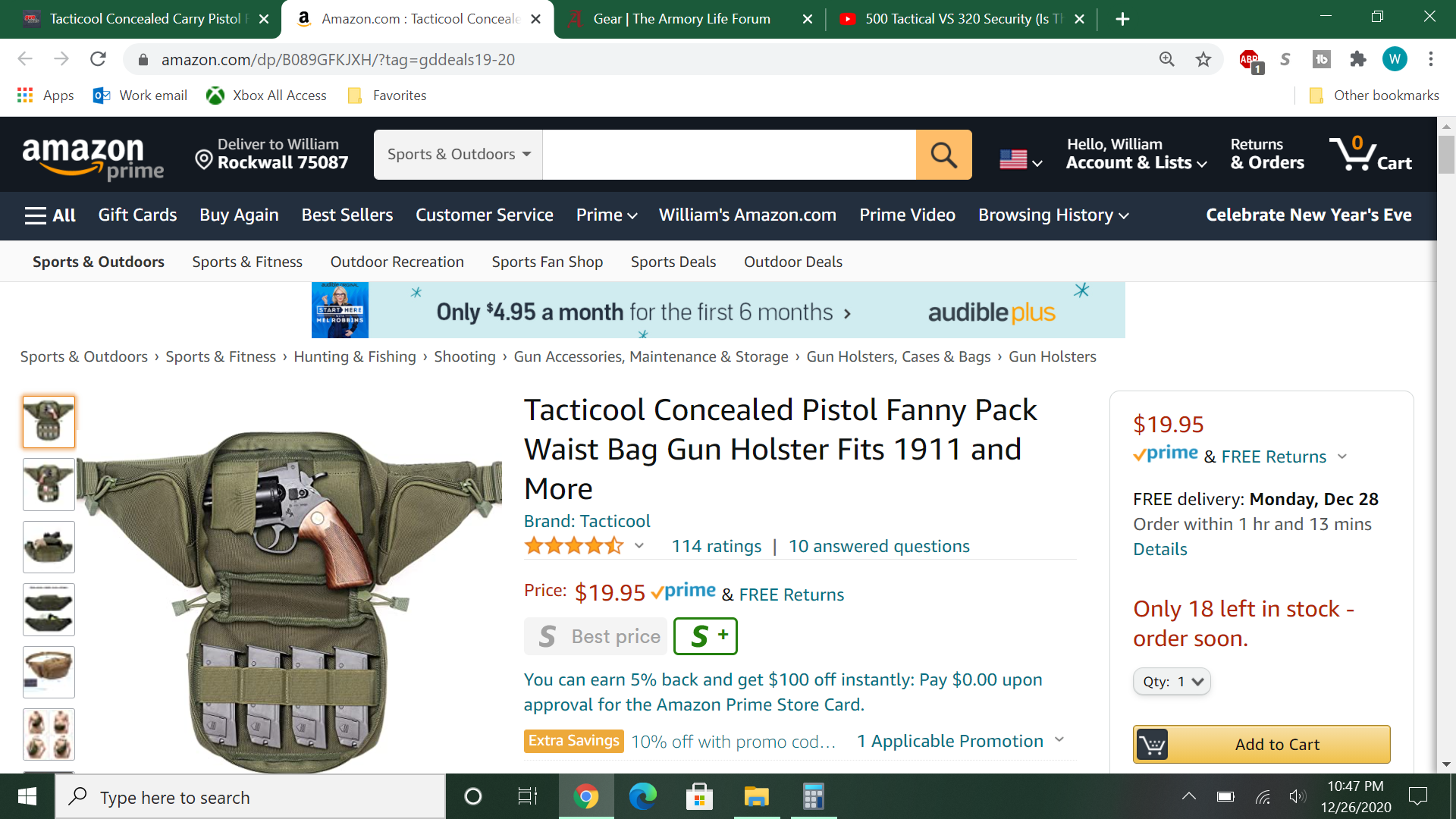Click the zoom magnifier icon in address bar
This screenshot has height=819, width=1456.
[1167, 59]
